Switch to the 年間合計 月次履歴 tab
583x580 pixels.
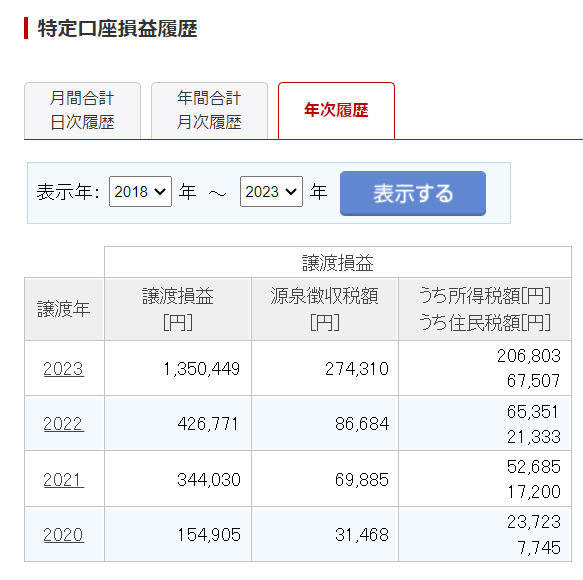[x=209, y=110]
